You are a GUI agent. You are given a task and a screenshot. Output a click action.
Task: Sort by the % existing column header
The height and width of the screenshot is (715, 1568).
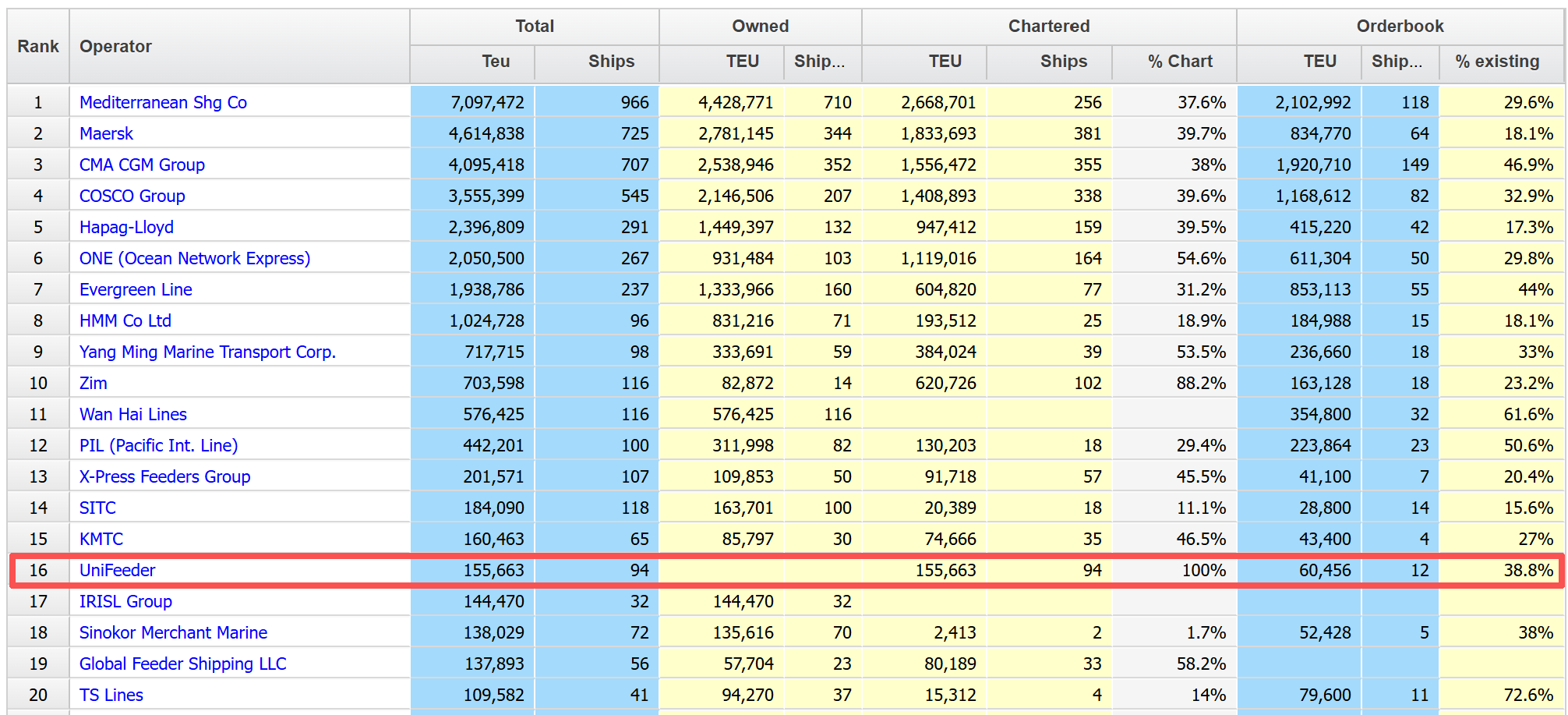(x=1496, y=62)
